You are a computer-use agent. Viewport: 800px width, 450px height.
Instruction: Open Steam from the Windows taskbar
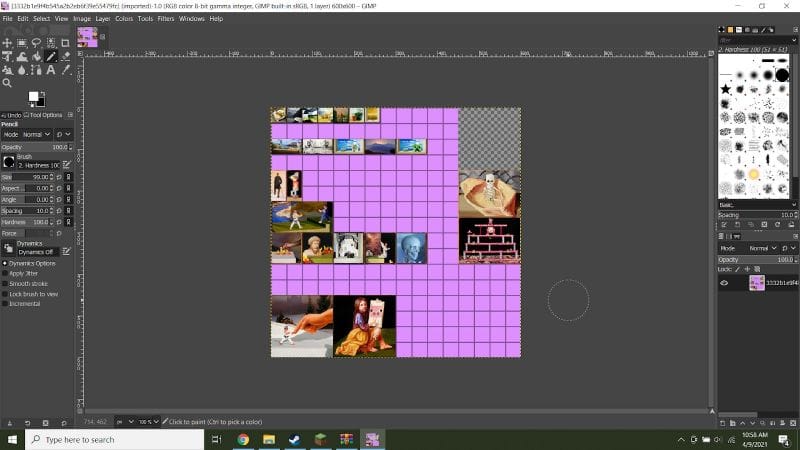(x=295, y=439)
